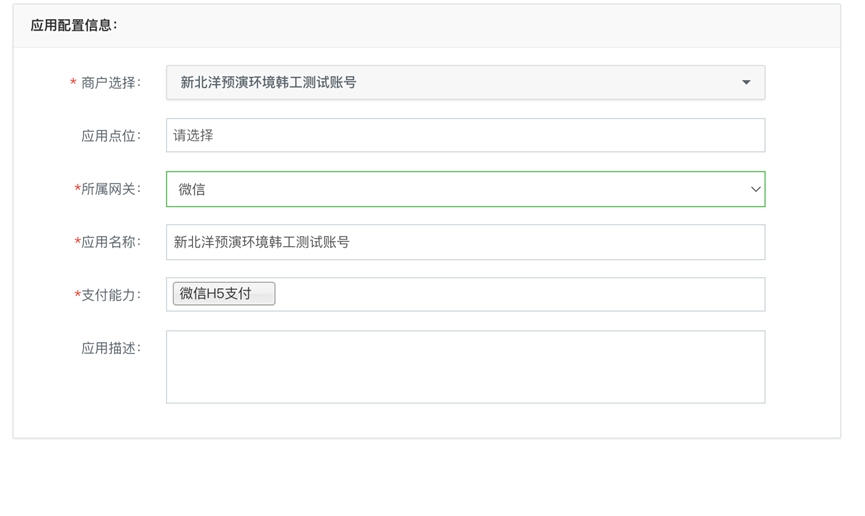Screen dimensions: 865x516
Task: Click the 商户选择 field label
Action: click(111, 83)
